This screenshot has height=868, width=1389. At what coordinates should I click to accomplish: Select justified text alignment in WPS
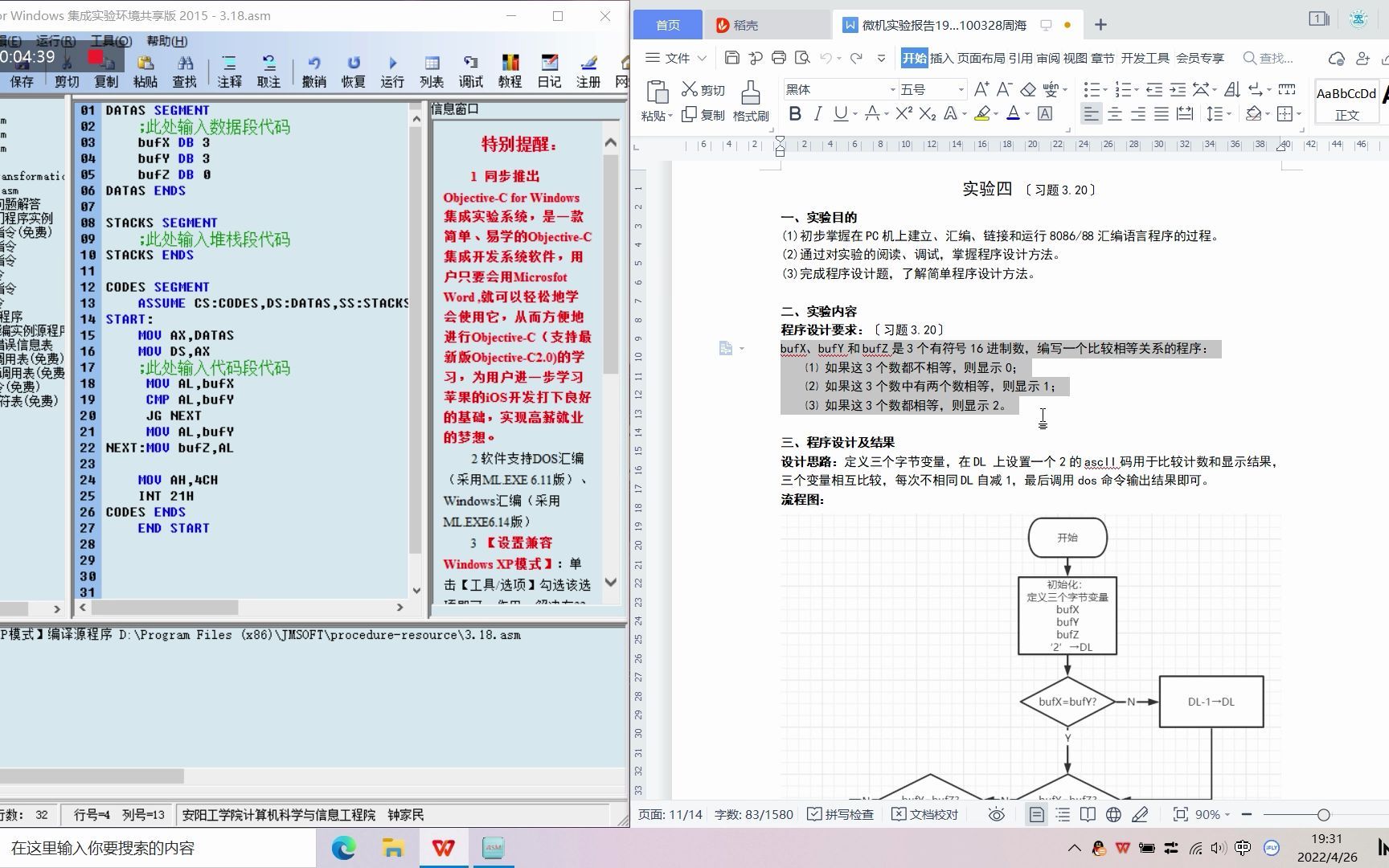(x=1162, y=114)
